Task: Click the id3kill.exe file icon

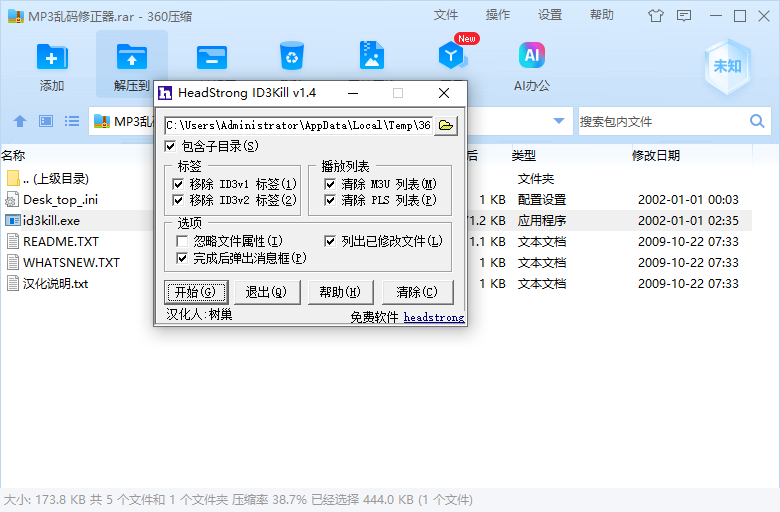Action: tap(12, 220)
